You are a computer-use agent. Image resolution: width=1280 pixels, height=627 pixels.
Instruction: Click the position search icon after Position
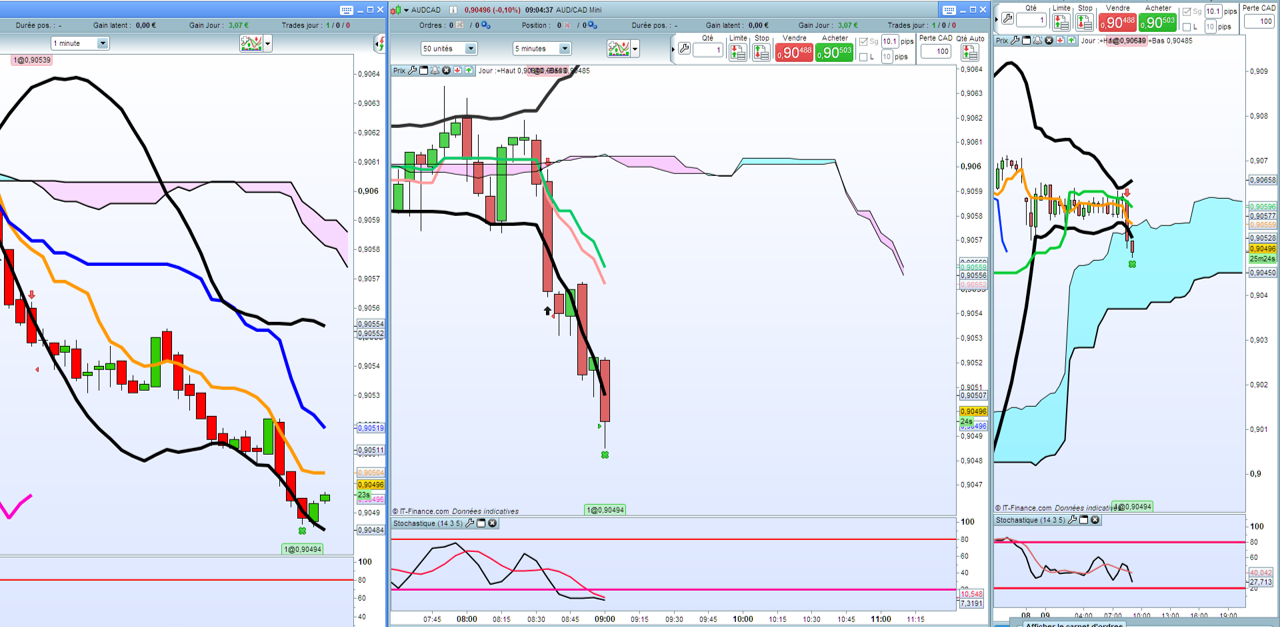click(592, 25)
